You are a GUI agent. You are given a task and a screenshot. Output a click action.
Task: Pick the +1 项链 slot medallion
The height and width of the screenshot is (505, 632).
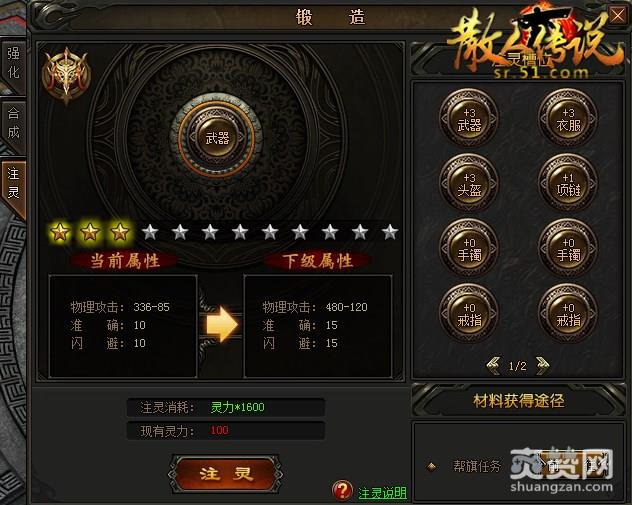(568, 184)
